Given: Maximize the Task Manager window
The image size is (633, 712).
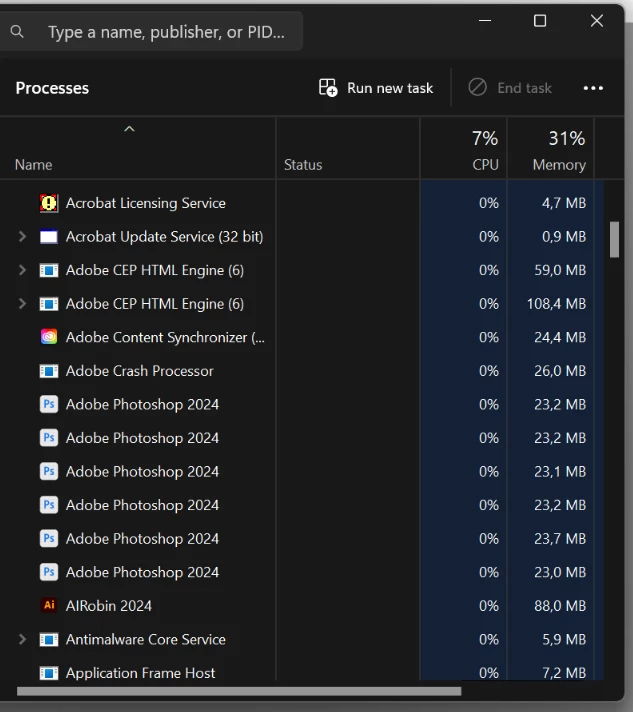Looking at the screenshot, I should click(540, 20).
